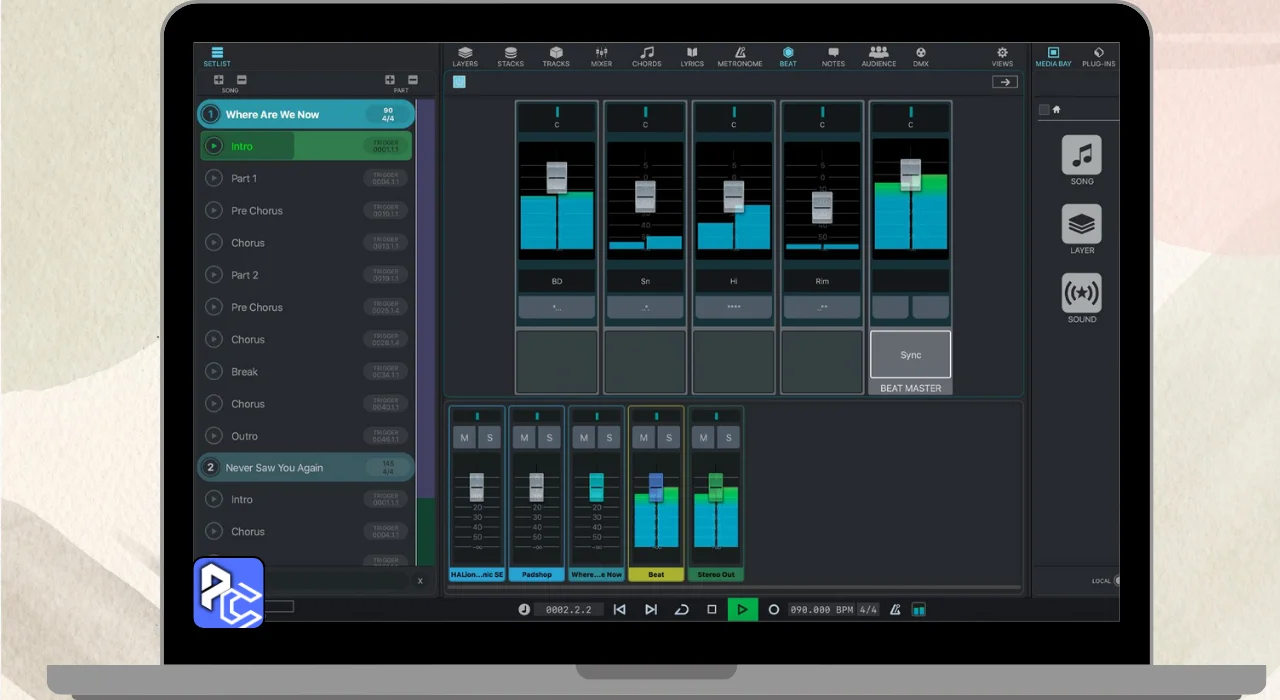This screenshot has height=700, width=1280.
Task: Switch to the Mixer tab
Action: pyautogui.click(x=601, y=56)
